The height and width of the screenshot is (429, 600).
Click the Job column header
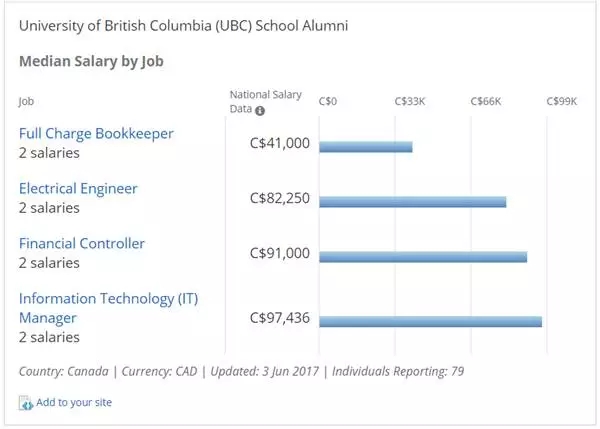(x=25, y=101)
